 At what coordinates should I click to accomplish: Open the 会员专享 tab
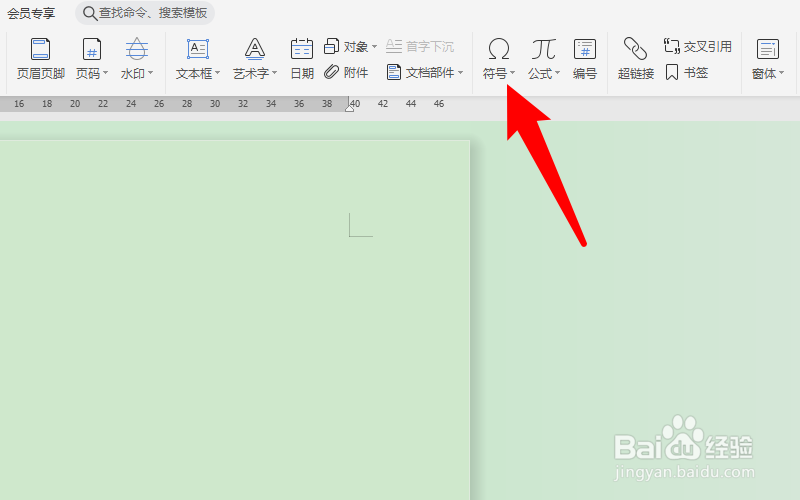[x=31, y=13]
